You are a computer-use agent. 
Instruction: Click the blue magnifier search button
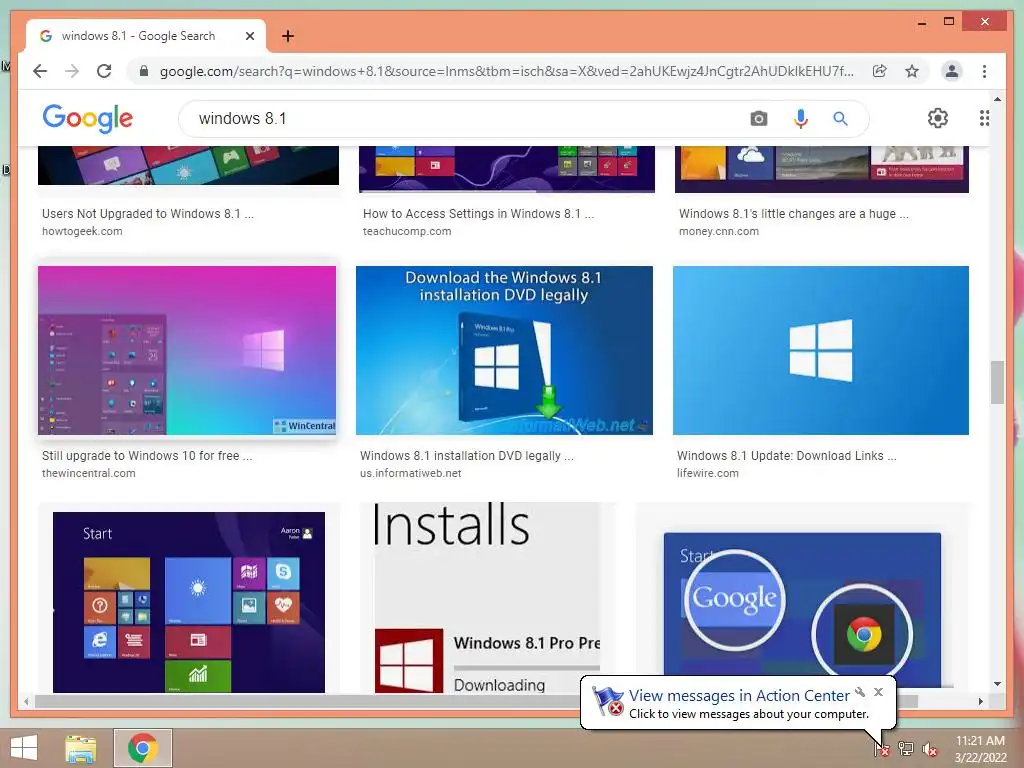coord(840,119)
